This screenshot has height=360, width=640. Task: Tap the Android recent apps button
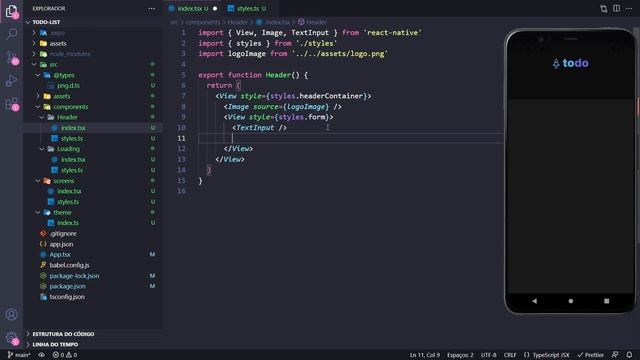607,301
